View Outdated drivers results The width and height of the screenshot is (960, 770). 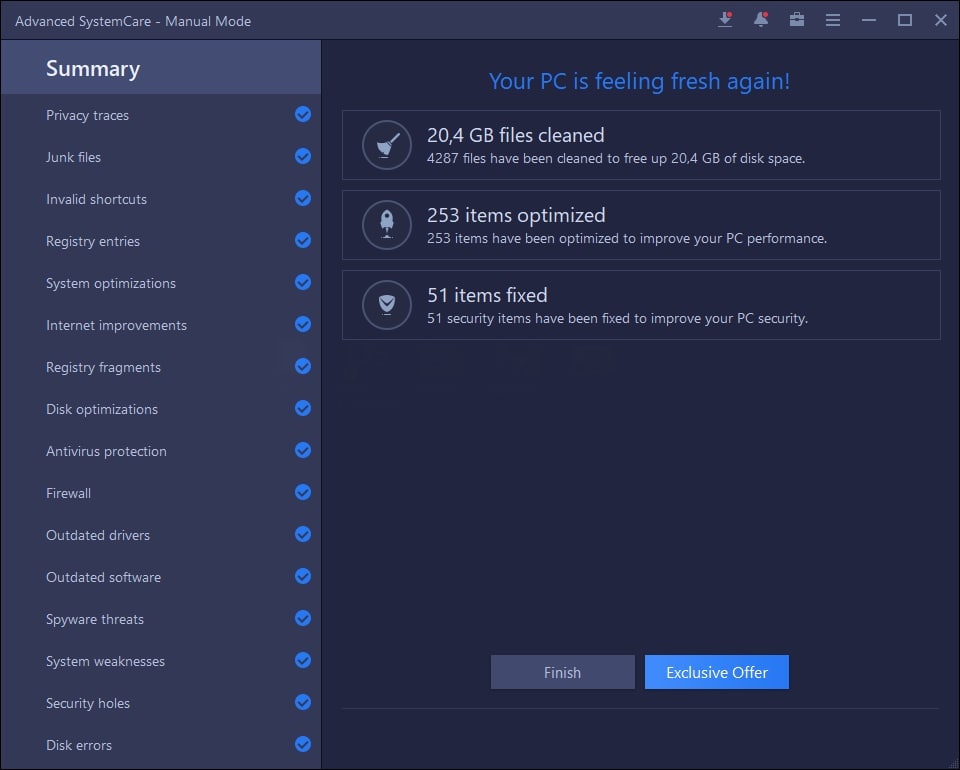click(161, 535)
